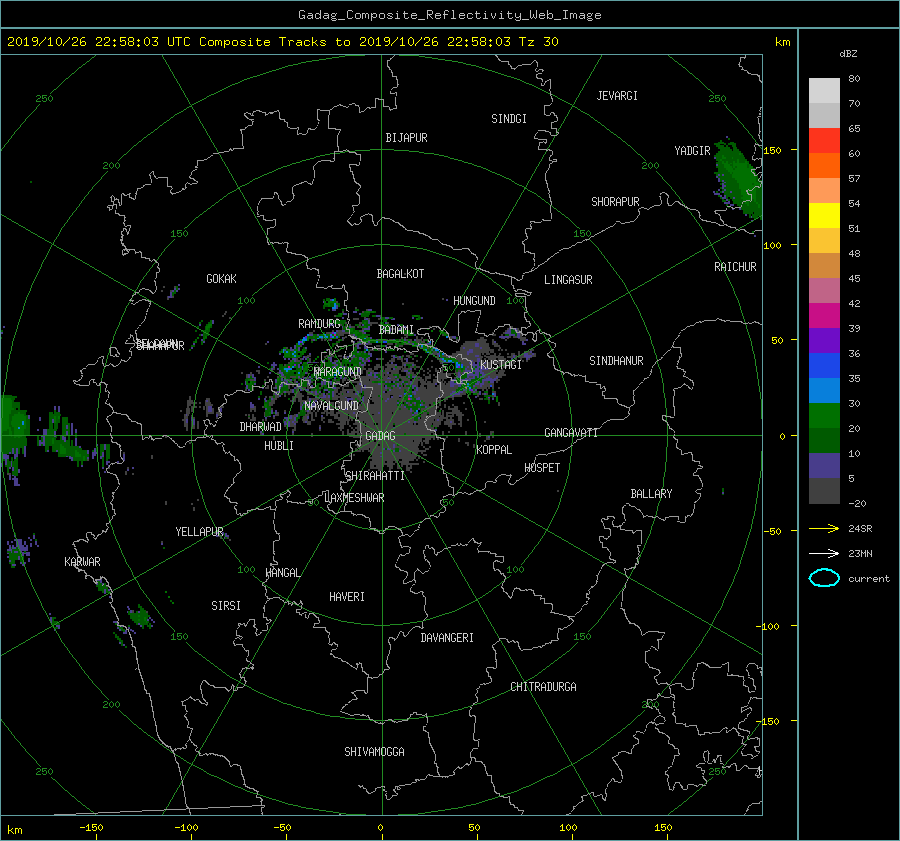Click the RAICHUR city label
The height and width of the screenshot is (841, 900).
[x=735, y=266]
